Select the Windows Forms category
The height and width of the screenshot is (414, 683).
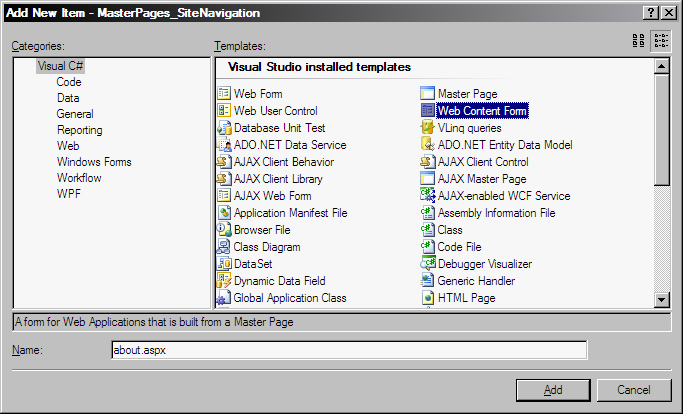94,162
